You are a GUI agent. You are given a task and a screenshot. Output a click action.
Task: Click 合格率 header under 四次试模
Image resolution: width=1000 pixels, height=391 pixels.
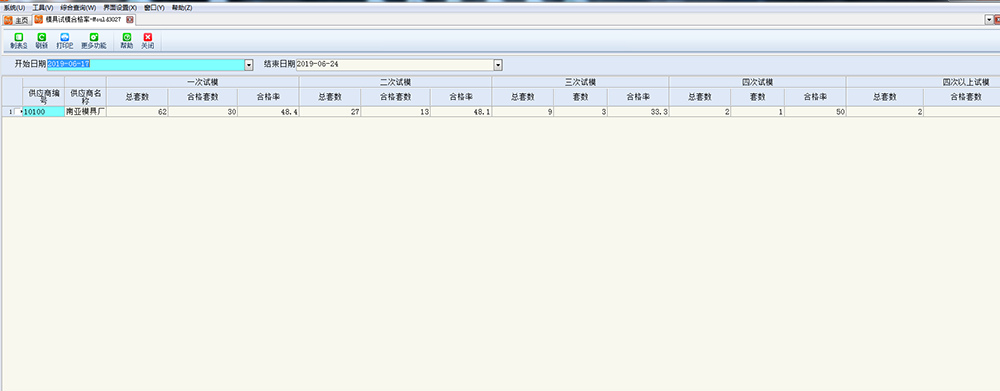click(x=816, y=97)
